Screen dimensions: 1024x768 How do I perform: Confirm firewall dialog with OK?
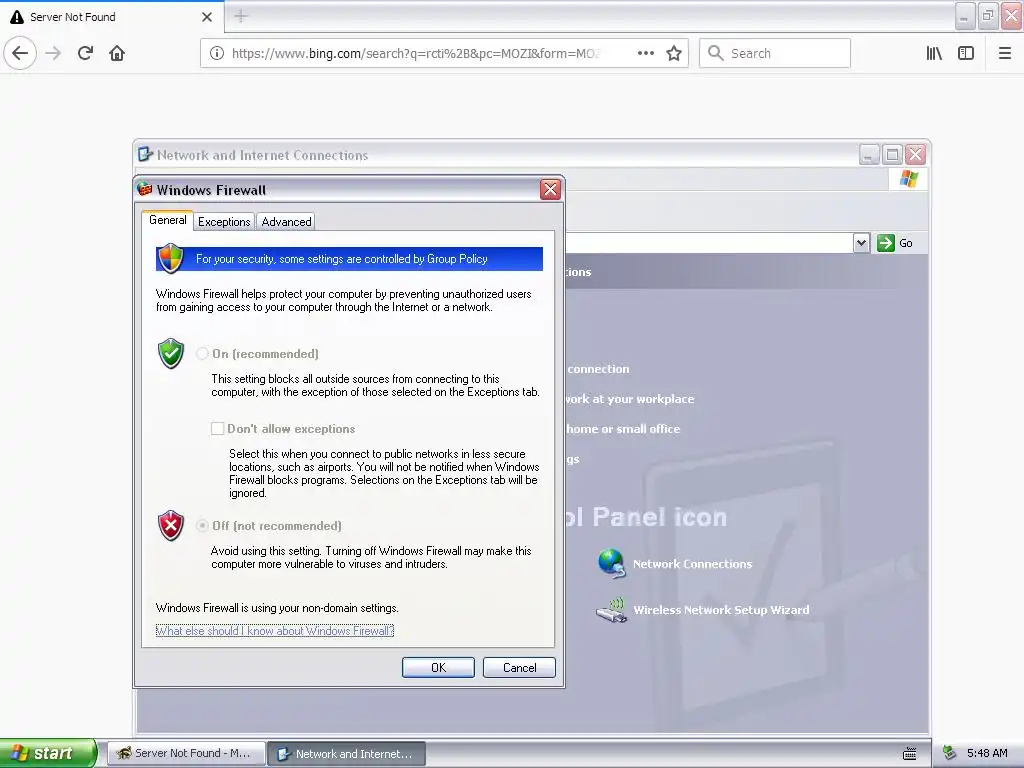[438, 667]
